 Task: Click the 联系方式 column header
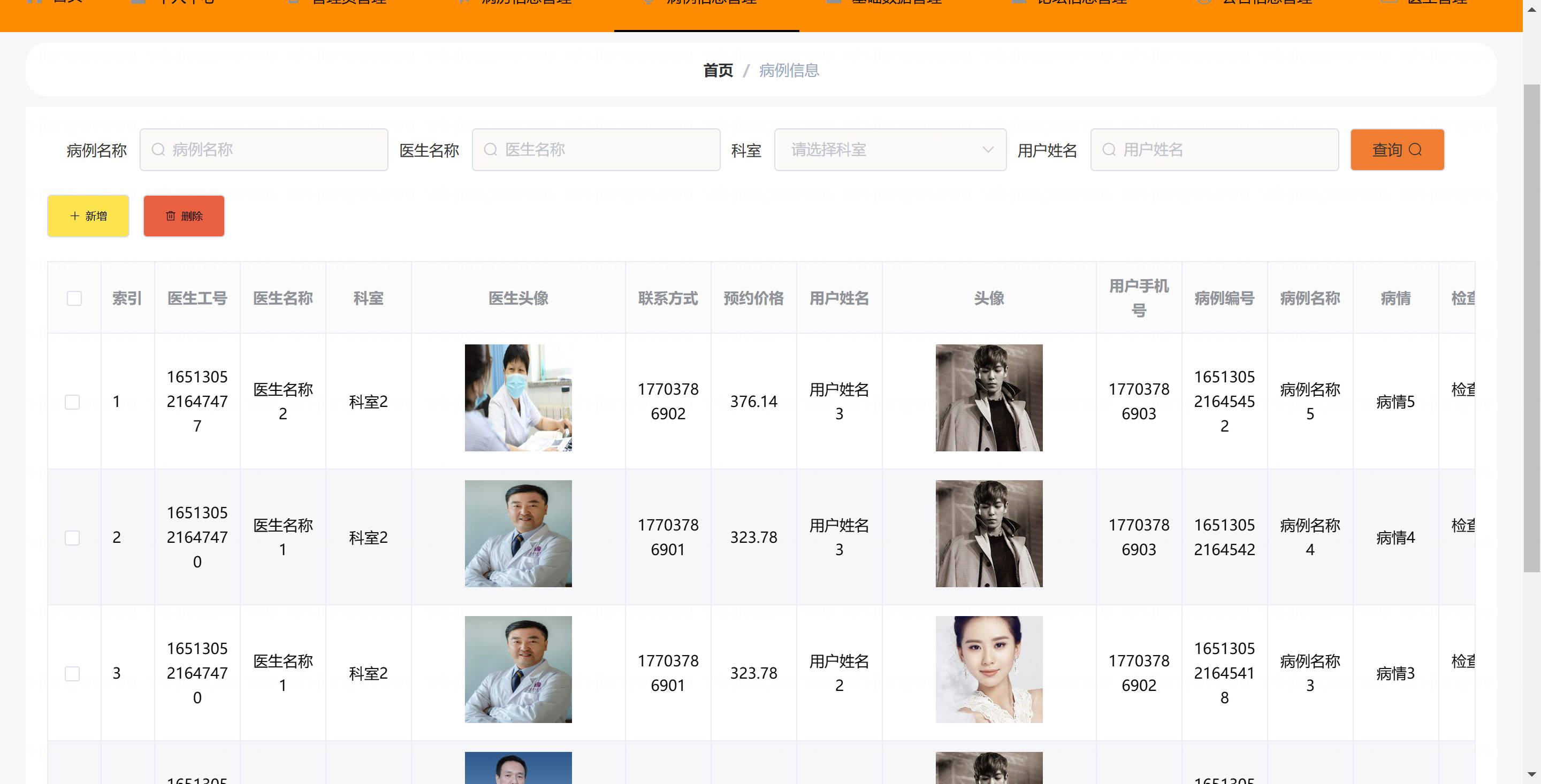tap(668, 298)
